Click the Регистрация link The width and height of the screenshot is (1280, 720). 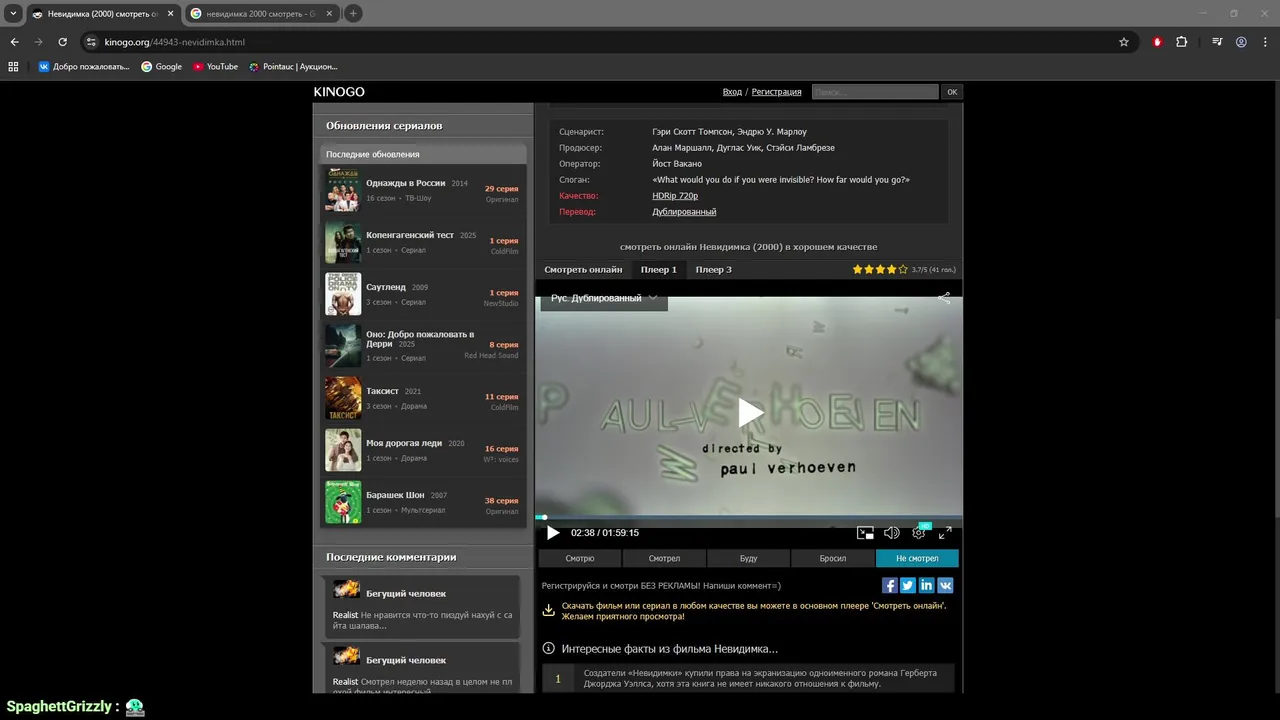click(x=776, y=92)
